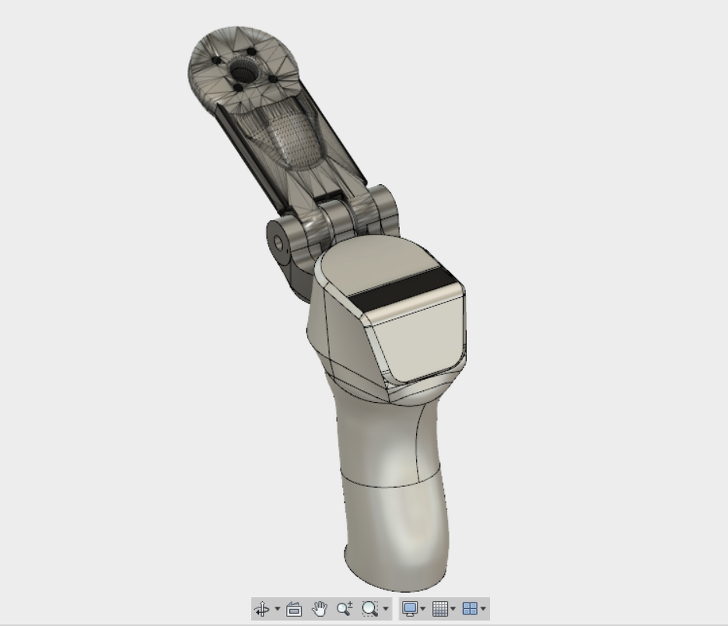Image resolution: width=728 pixels, height=626 pixels.
Task: Select the dark strip on the handle head
Action: pos(402,290)
